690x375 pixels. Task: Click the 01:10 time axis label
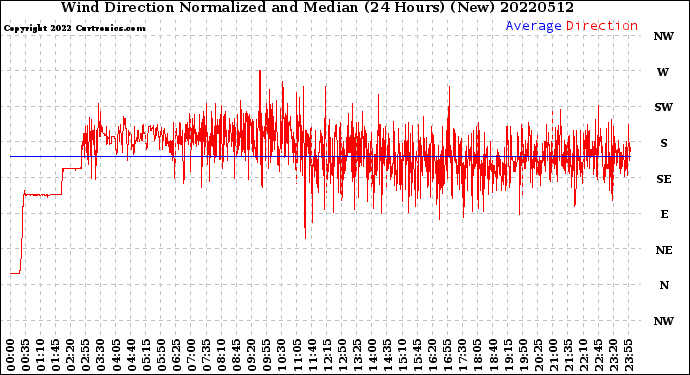pyautogui.click(x=40, y=355)
